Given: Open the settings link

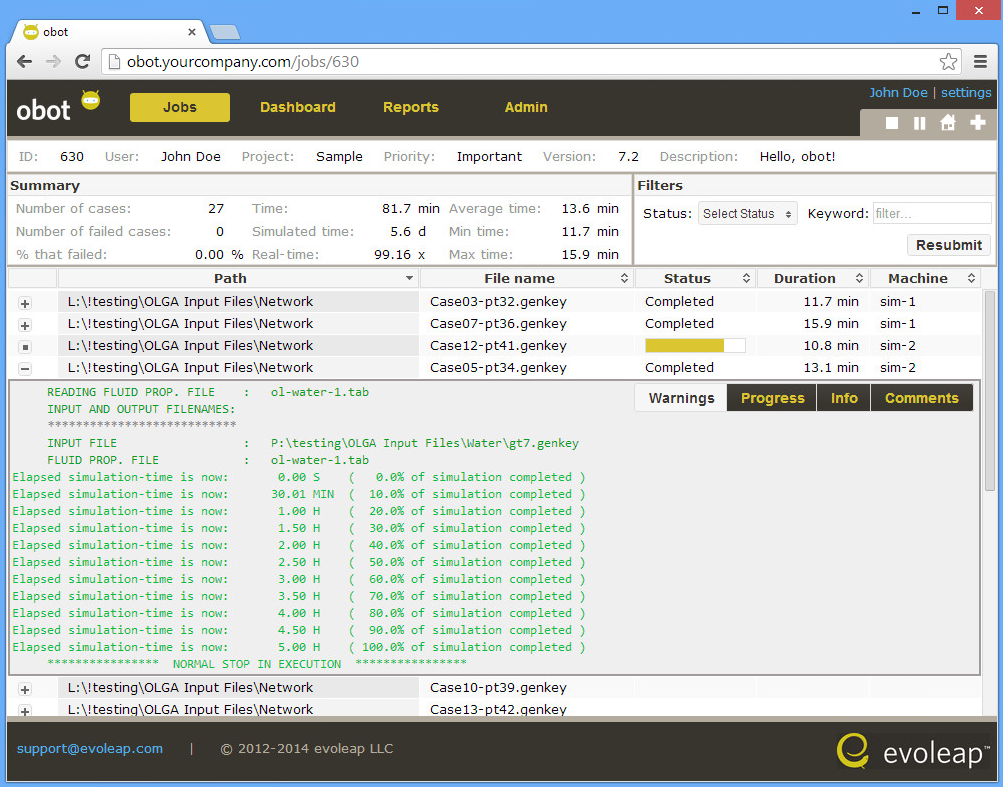Looking at the screenshot, I should click(x=966, y=92).
